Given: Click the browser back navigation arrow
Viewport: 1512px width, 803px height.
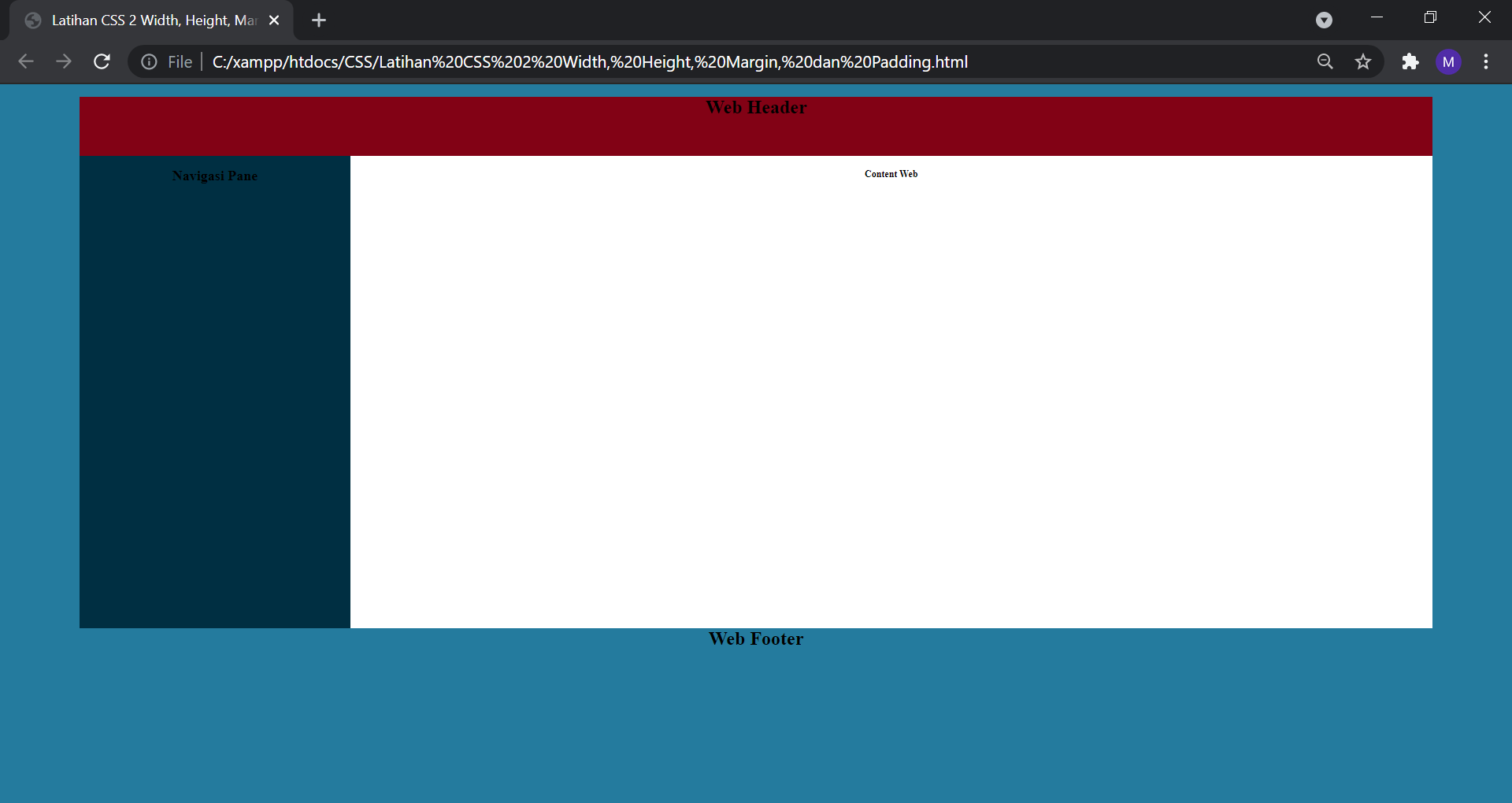Looking at the screenshot, I should coord(26,61).
